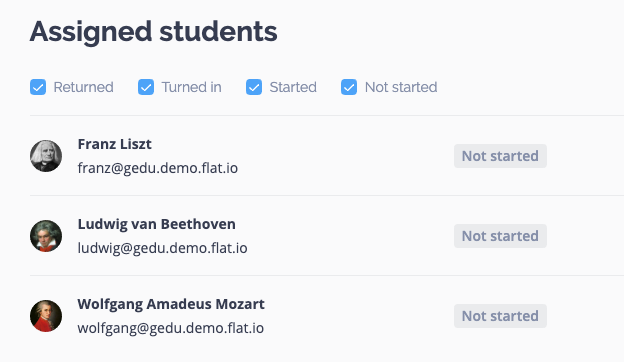Open the Franz Liszt student name

click(115, 144)
